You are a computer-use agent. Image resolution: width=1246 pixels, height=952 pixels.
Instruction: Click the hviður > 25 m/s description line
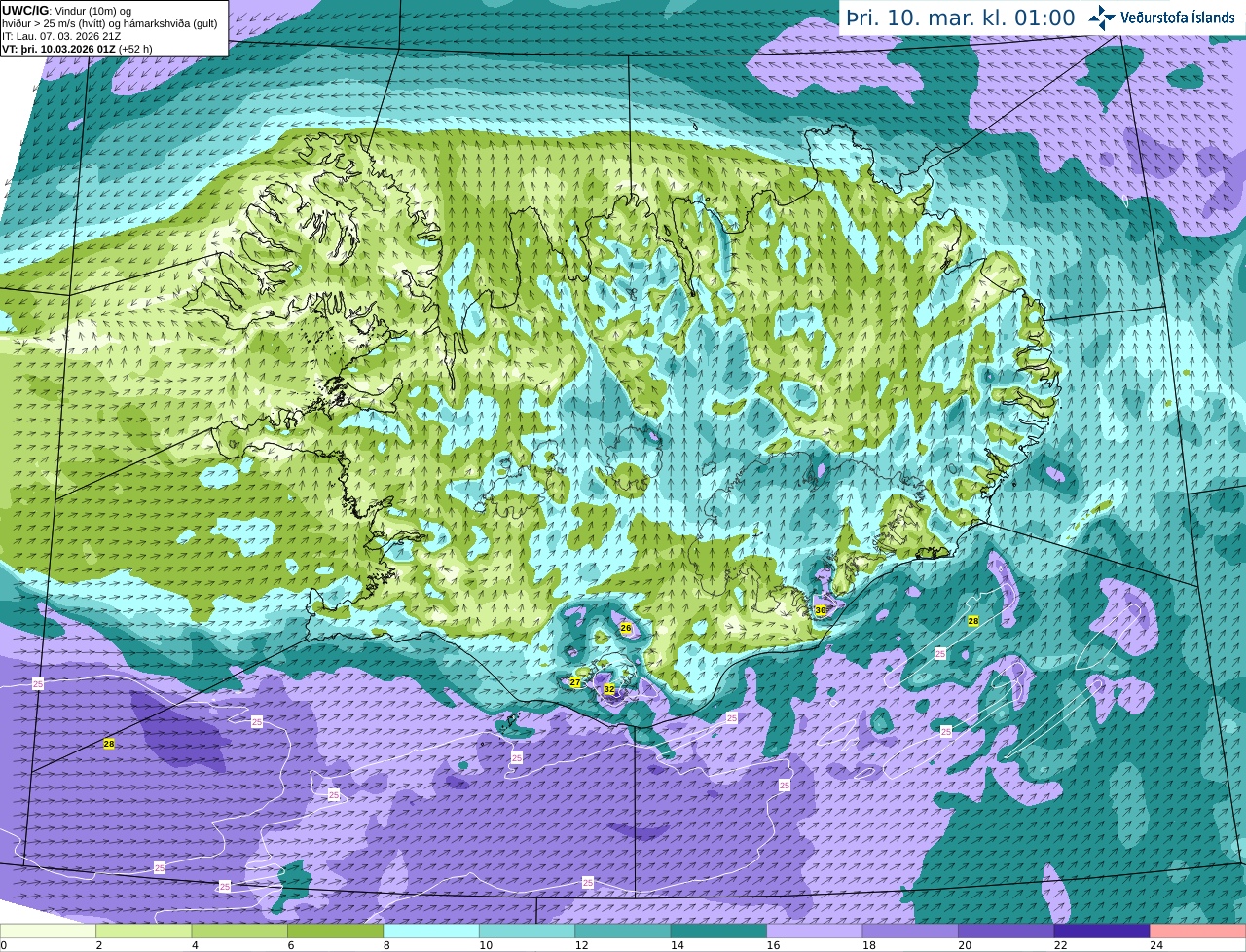[x=110, y=22]
